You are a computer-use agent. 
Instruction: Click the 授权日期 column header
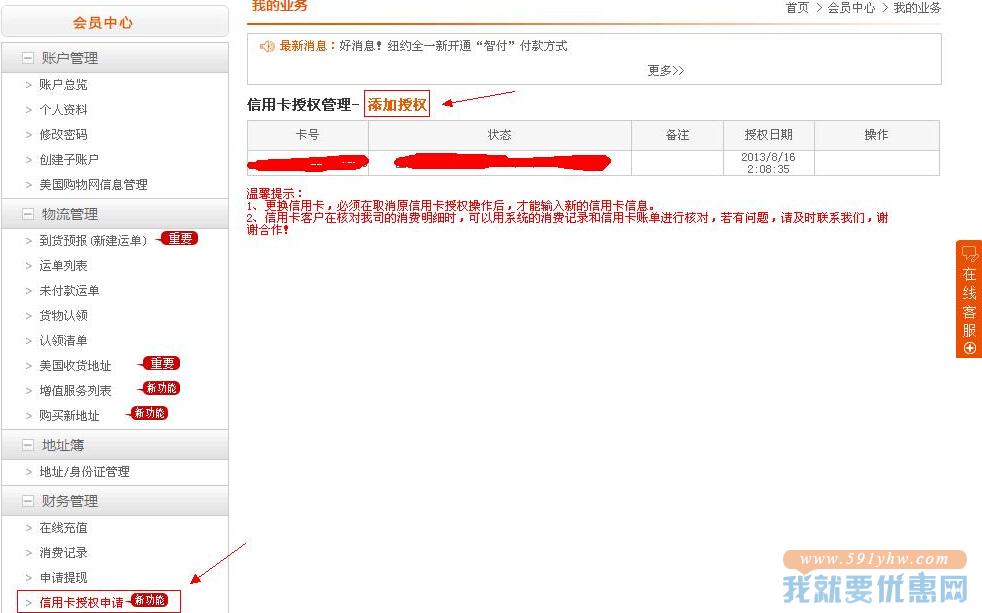pos(768,135)
